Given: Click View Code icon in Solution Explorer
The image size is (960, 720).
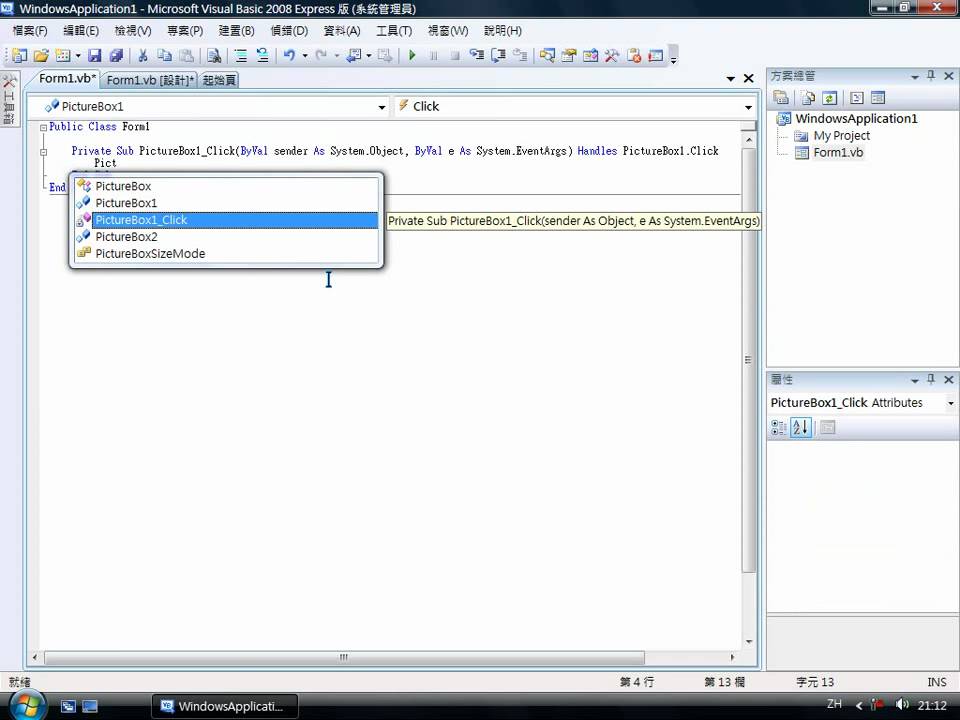Looking at the screenshot, I should click(857, 97).
